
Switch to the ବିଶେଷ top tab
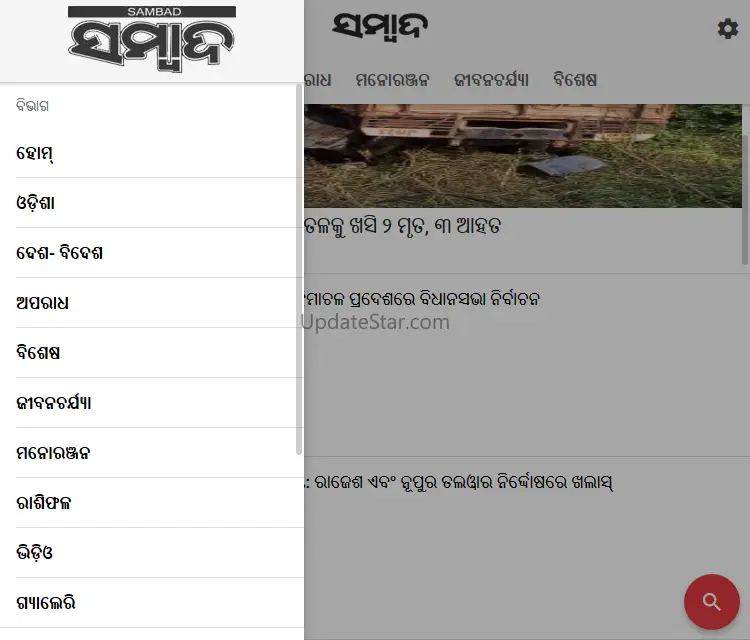(x=575, y=79)
